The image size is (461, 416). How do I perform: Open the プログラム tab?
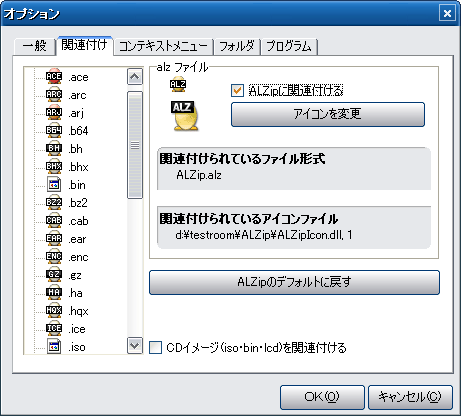pyautogui.click(x=289, y=46)
